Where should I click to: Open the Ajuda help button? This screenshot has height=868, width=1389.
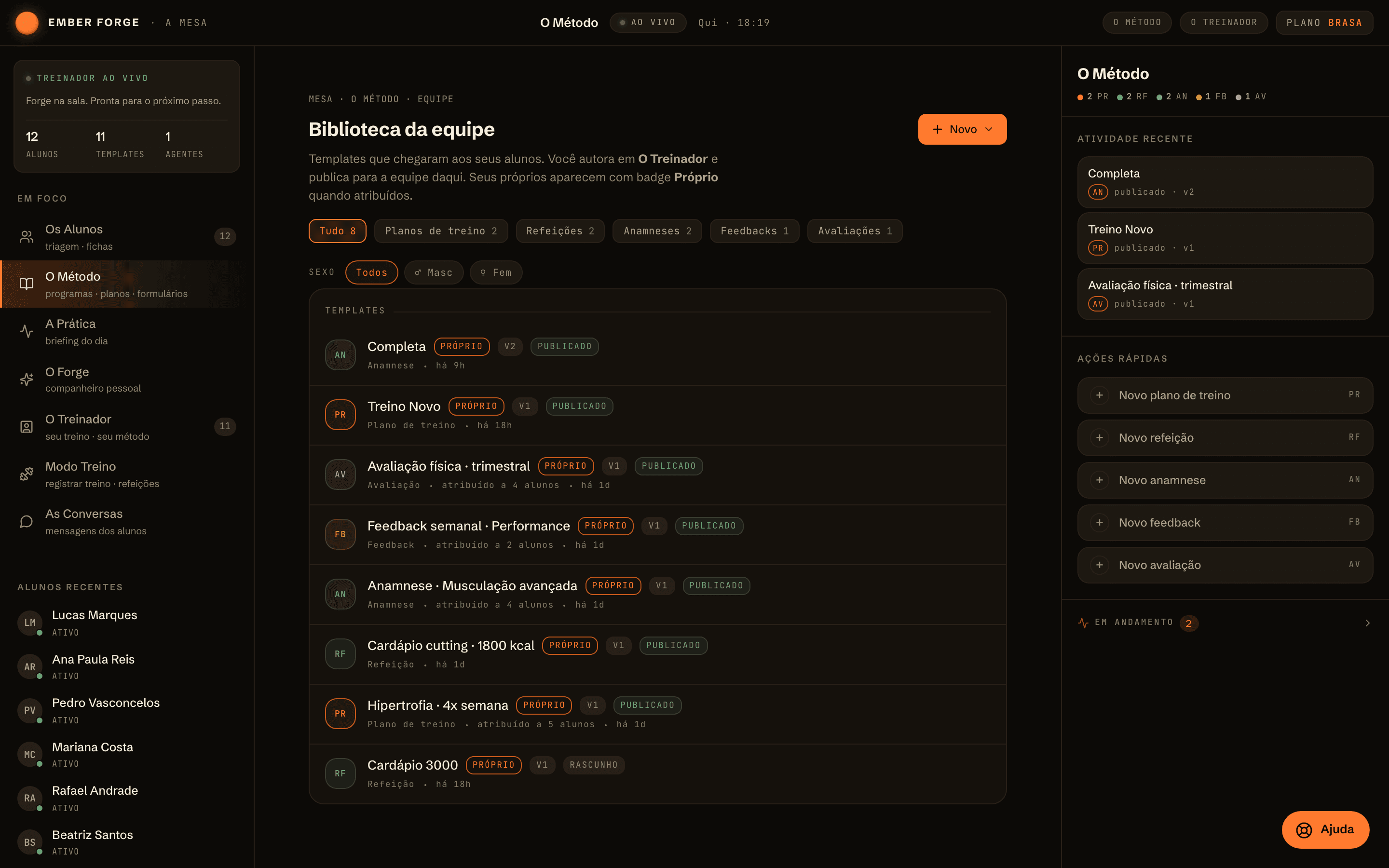(x=1325, y=829)
